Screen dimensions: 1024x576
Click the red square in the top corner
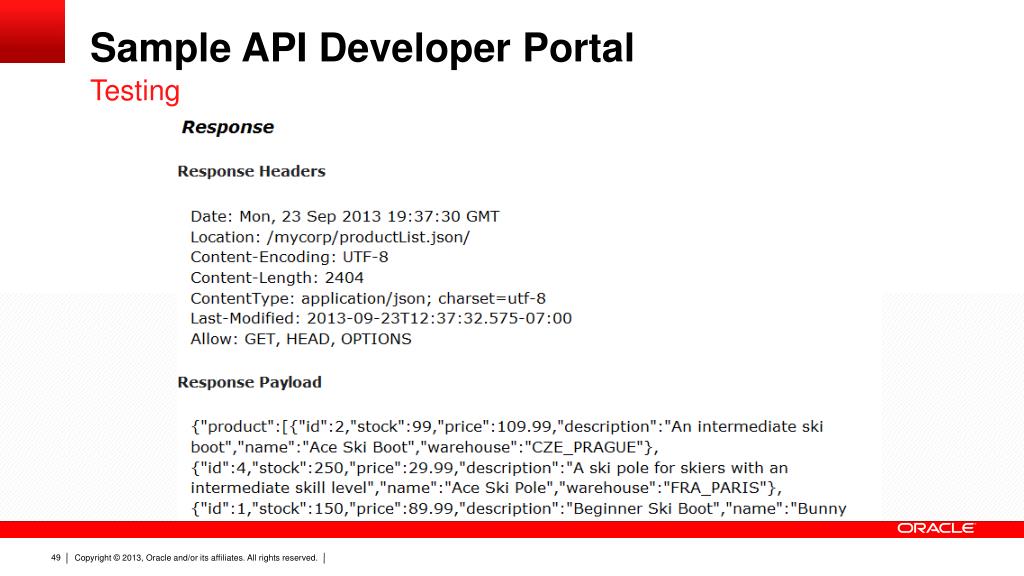tap(32, 31)
